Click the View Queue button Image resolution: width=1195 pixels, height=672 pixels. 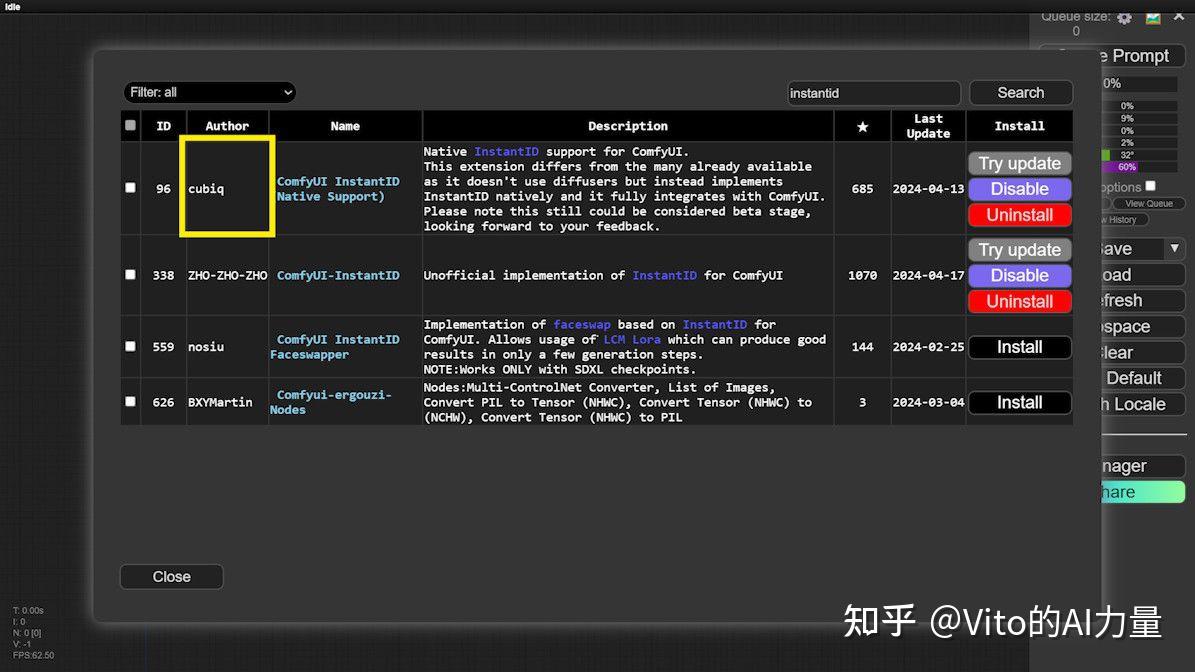[x=1152, y=203]
